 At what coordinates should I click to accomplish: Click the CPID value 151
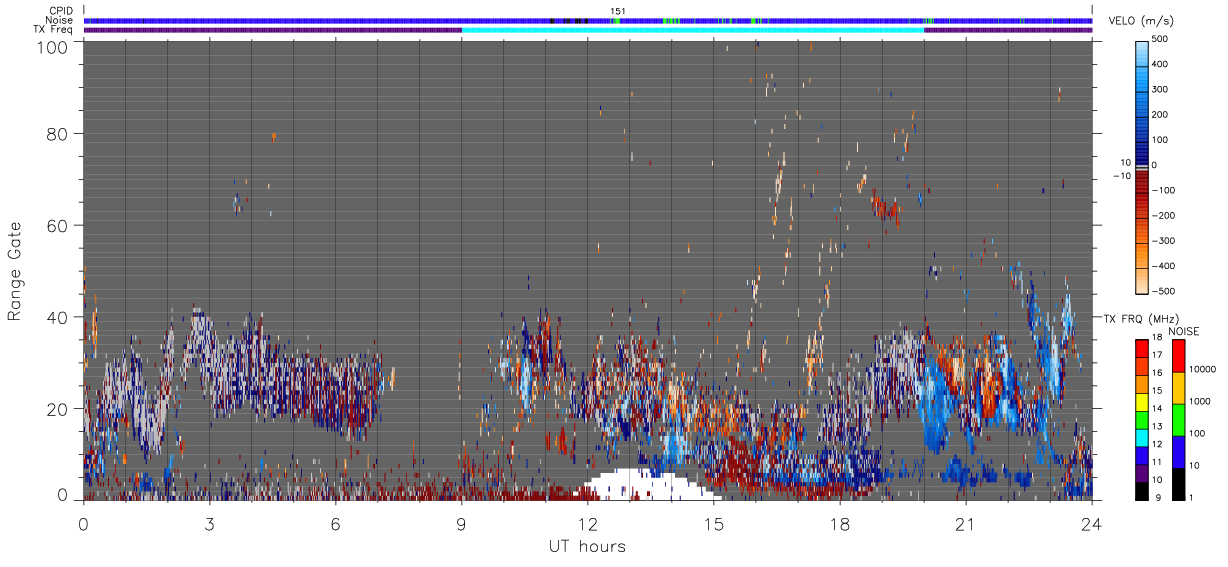pos(618,11)
